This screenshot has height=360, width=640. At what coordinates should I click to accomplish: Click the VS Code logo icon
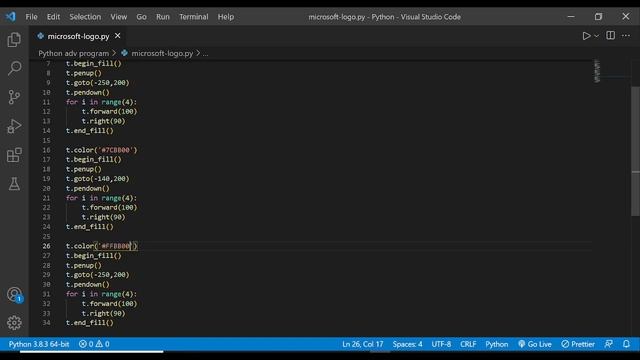11,17
